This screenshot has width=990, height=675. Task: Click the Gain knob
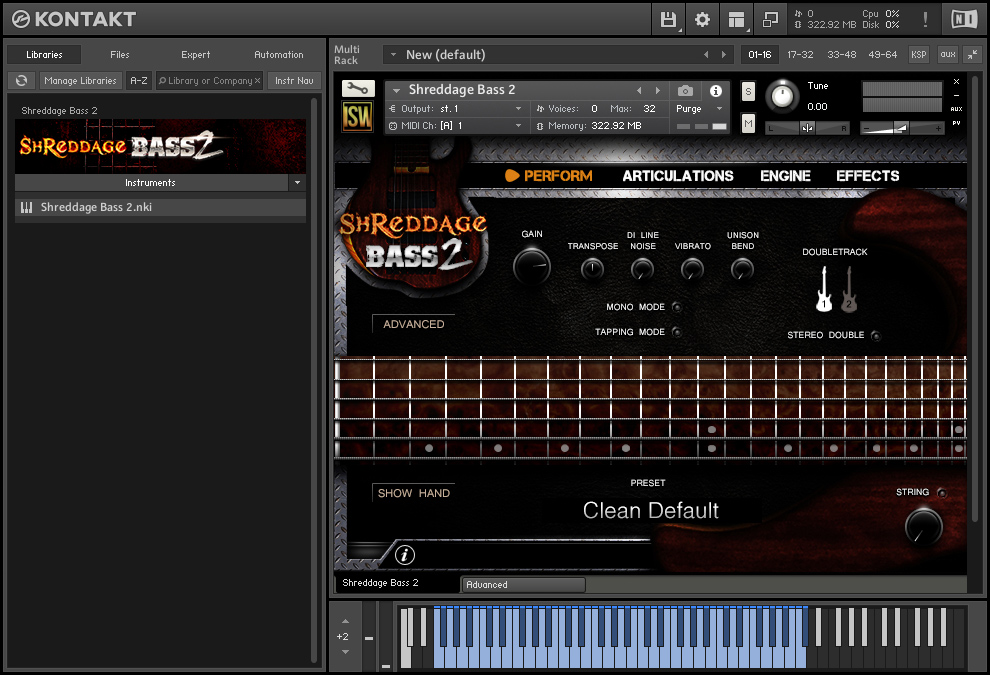coord(531,267)
